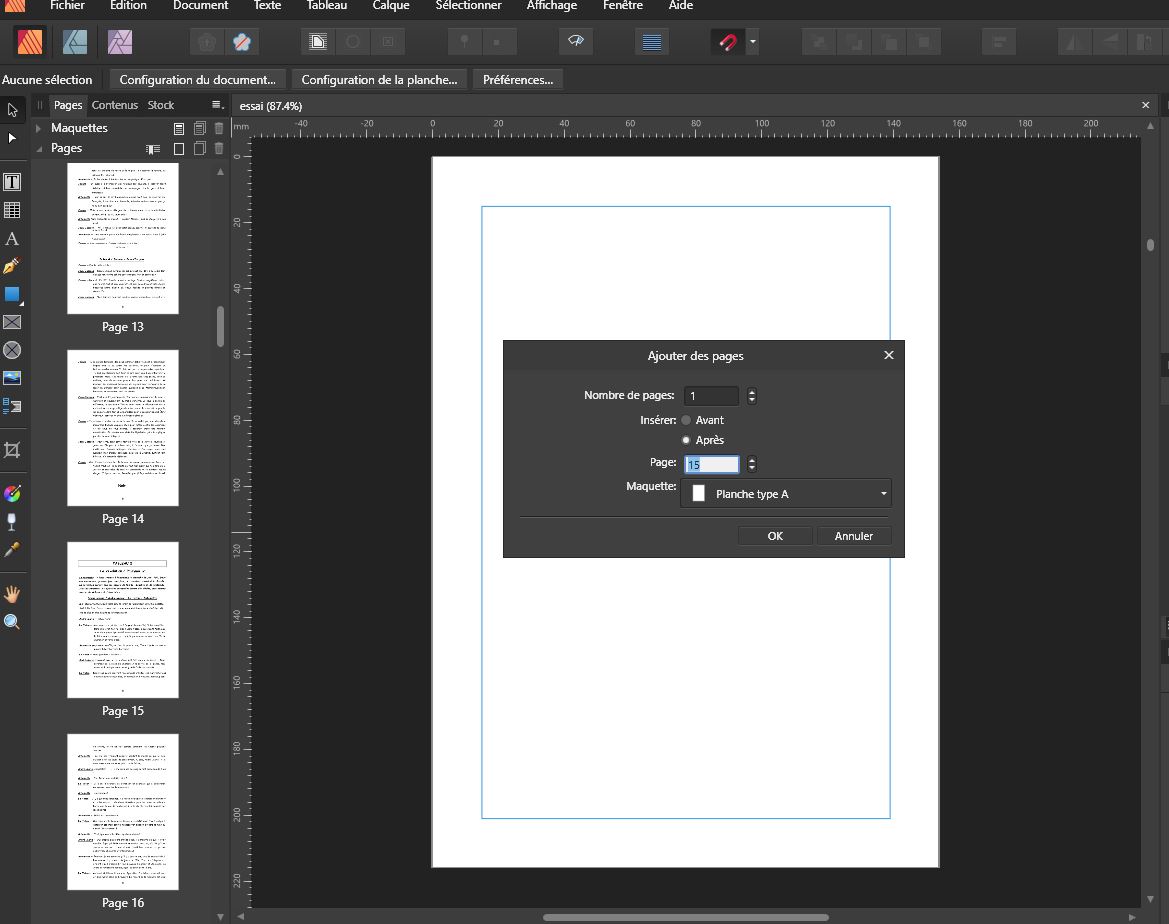1169x924 pixels.
Task: Open the Fichier menu
Action: (x=67, y=6)
